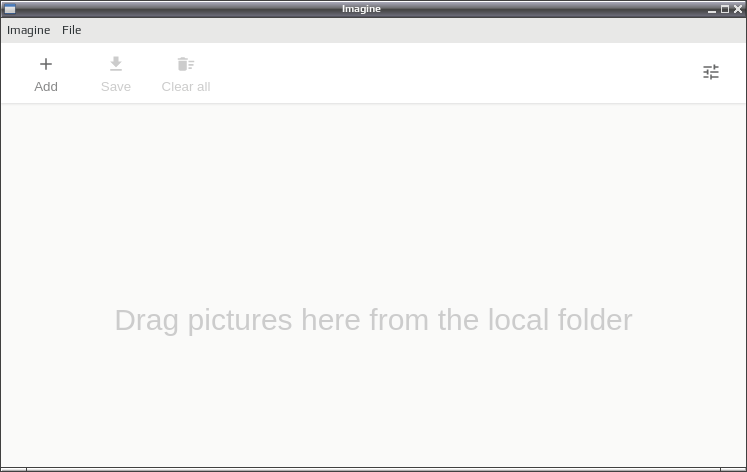Click the Save download icon
Image resolution: width=747 pixels, height=472 pixels.
pyautogui.click(x=116, y=64)
